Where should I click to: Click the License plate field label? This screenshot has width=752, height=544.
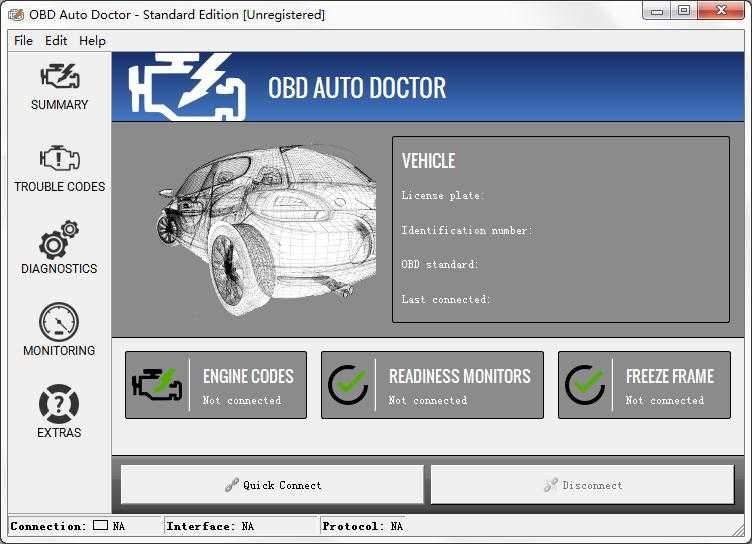443,195
